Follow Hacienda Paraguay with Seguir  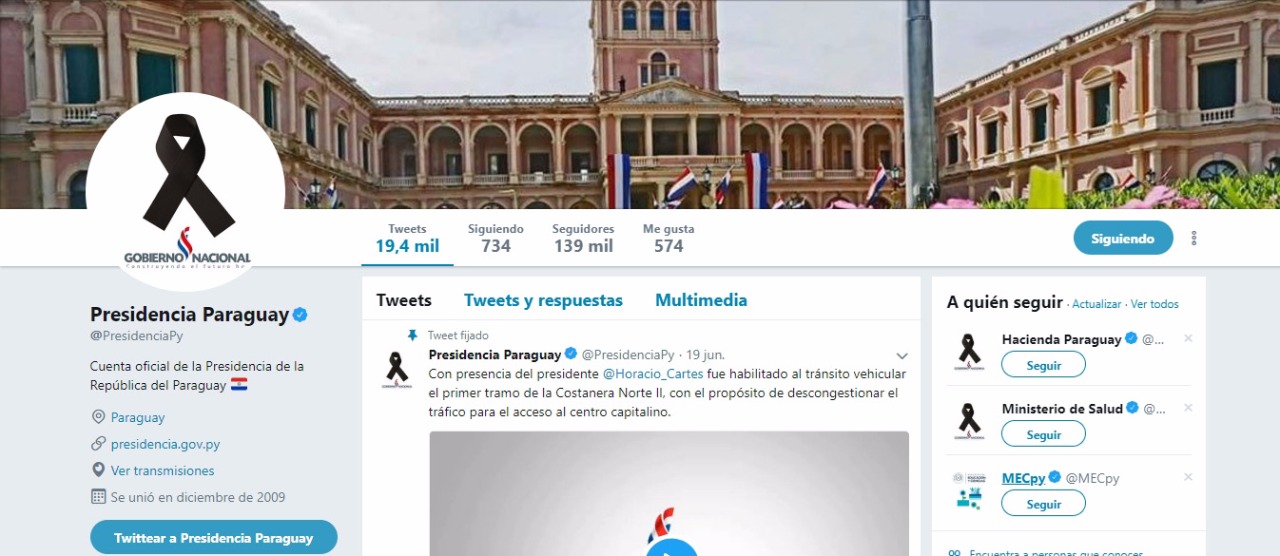tap(1043, 365)
